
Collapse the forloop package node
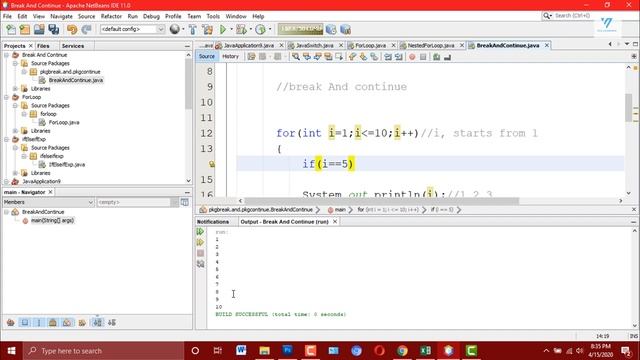[24, 114]
